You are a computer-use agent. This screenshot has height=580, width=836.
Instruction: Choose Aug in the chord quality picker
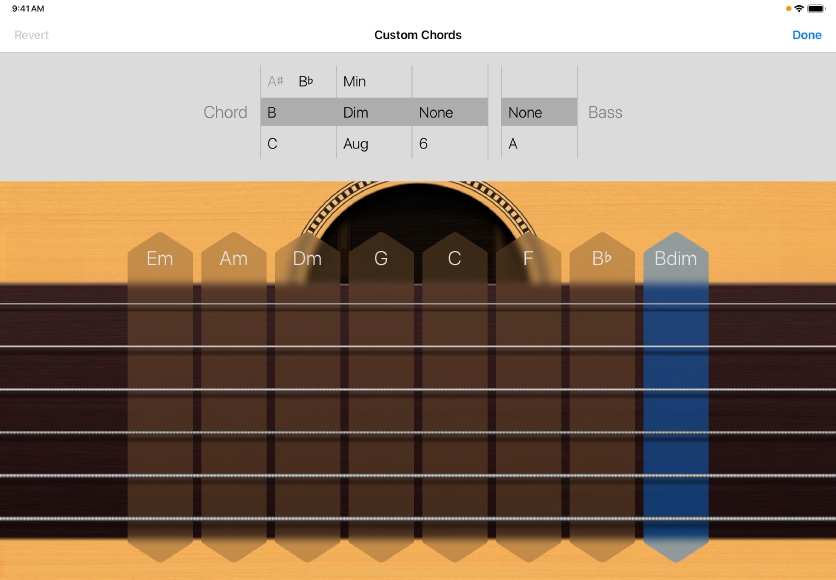(356, 144)
